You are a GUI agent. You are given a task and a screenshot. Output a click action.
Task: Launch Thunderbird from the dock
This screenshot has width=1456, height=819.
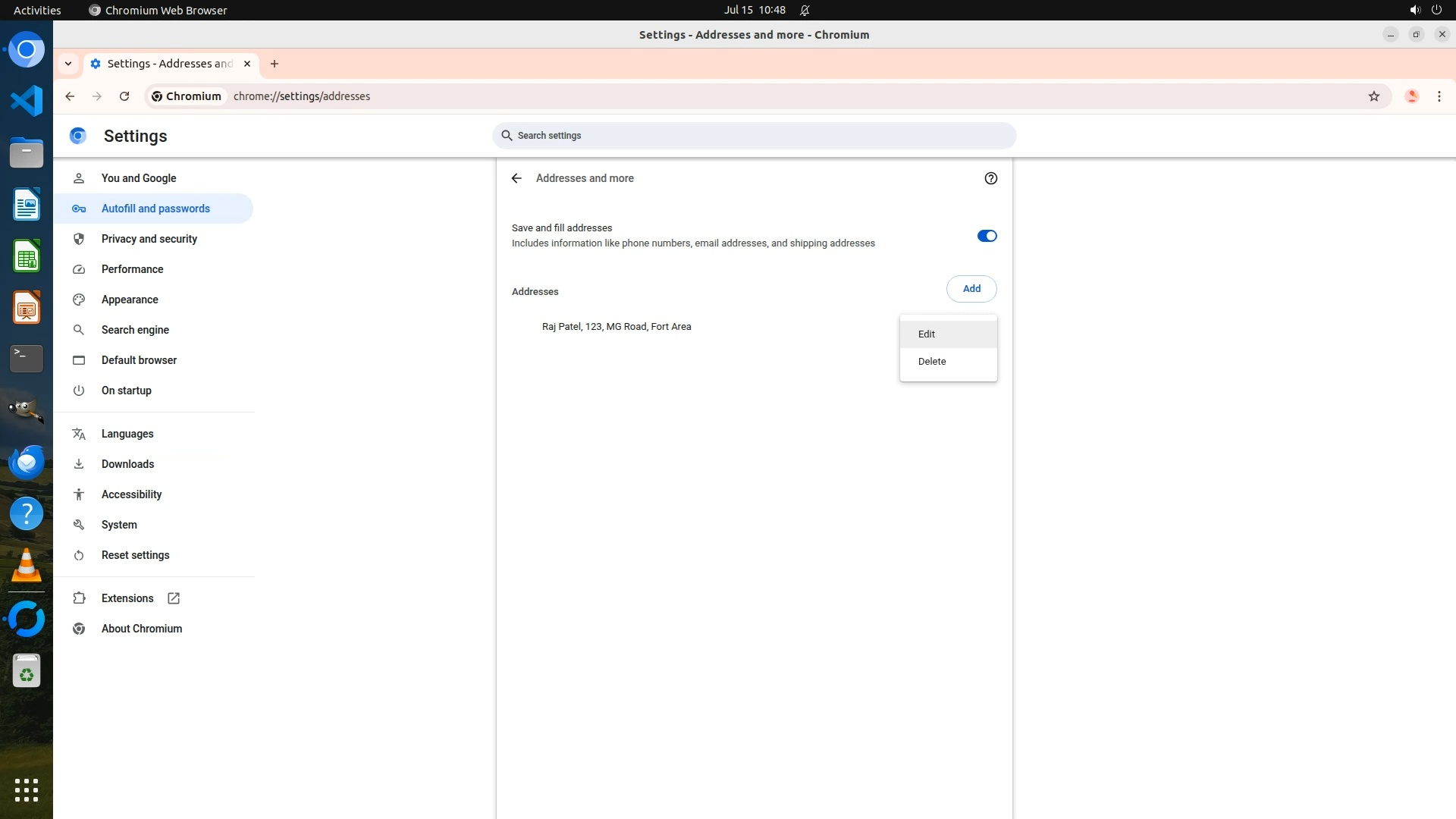[27, 462]
